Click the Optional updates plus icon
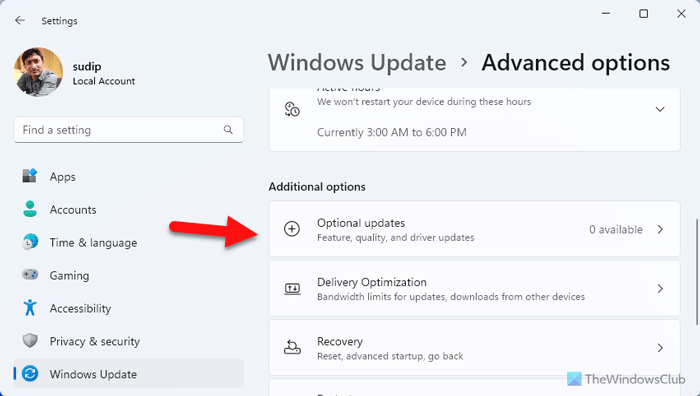The height and width of the screenshot is (396, 700). tap(292, 229)
